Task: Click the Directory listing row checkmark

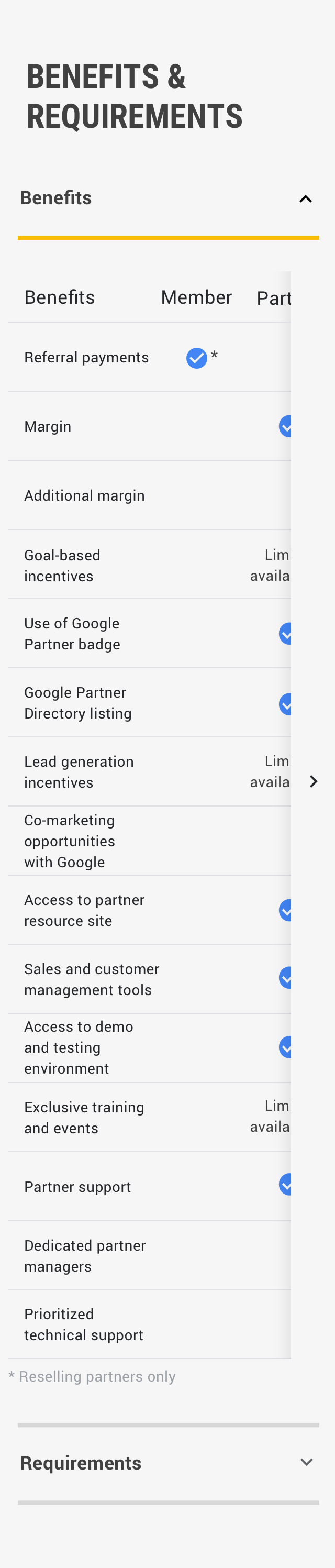Action: pos(285,704)
